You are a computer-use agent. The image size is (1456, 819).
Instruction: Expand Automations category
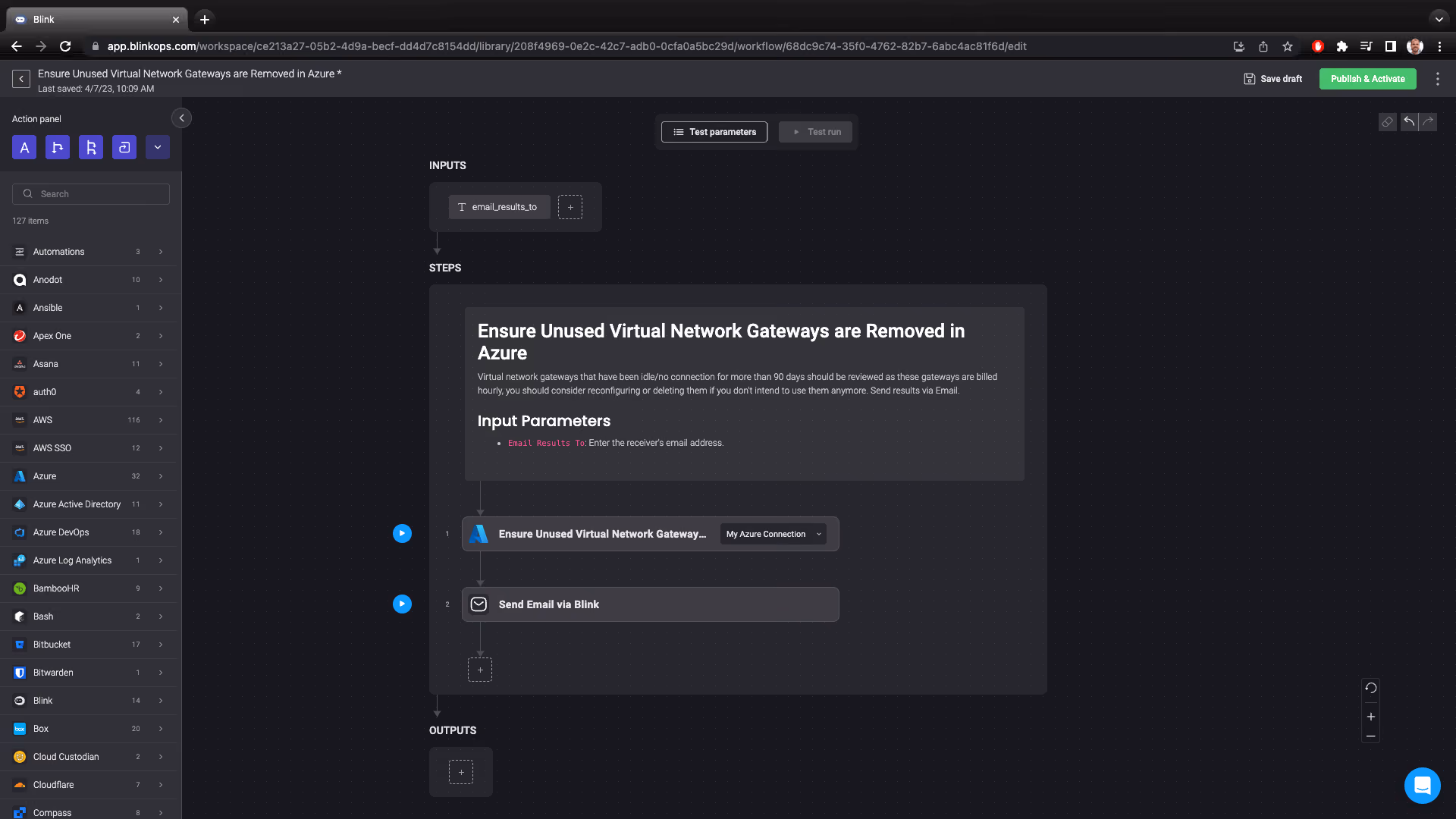tap(88, 252)
